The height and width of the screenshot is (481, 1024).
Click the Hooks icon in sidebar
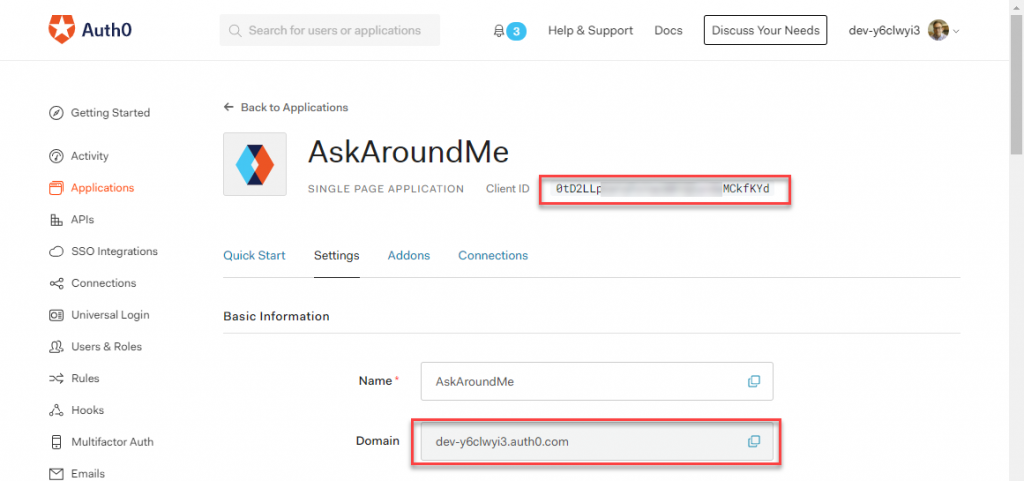click(56, 411)
